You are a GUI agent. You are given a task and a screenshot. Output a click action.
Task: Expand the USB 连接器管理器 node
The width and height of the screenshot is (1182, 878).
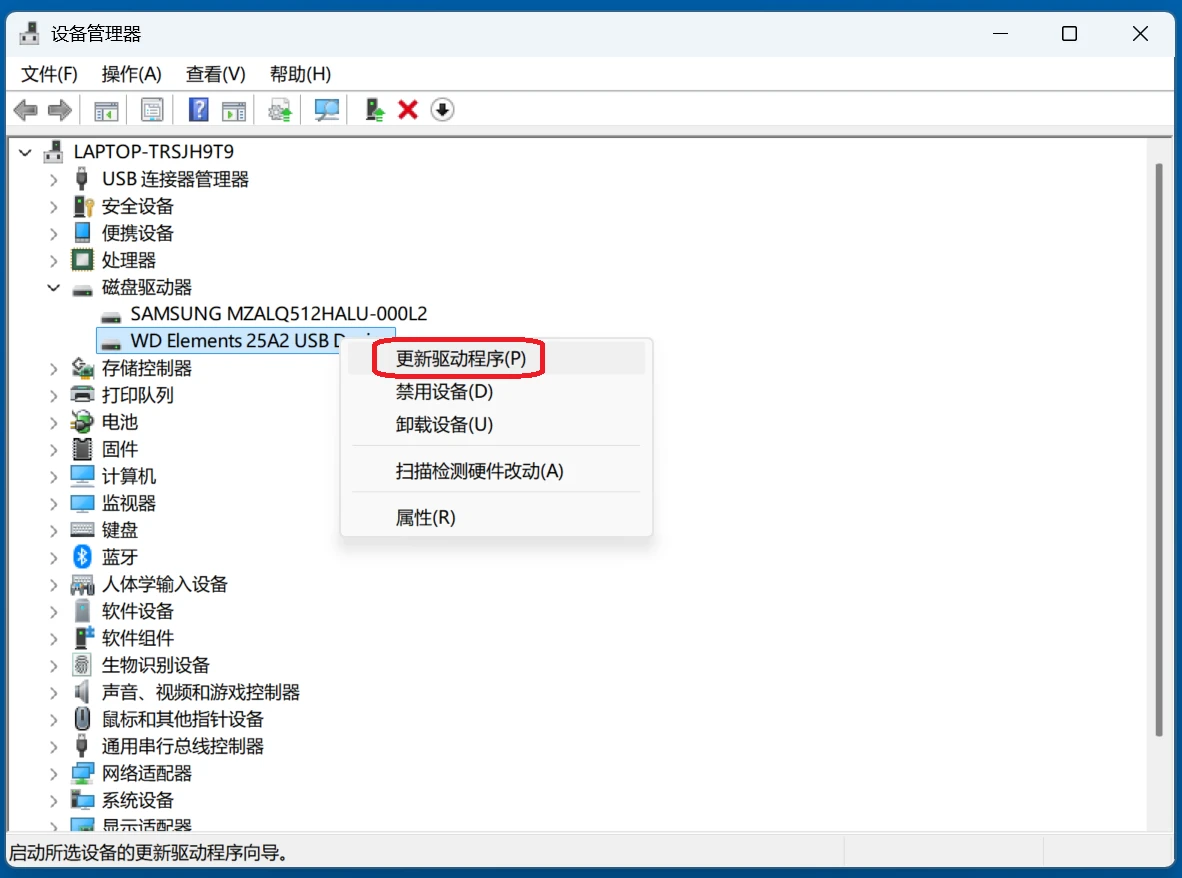54,180
